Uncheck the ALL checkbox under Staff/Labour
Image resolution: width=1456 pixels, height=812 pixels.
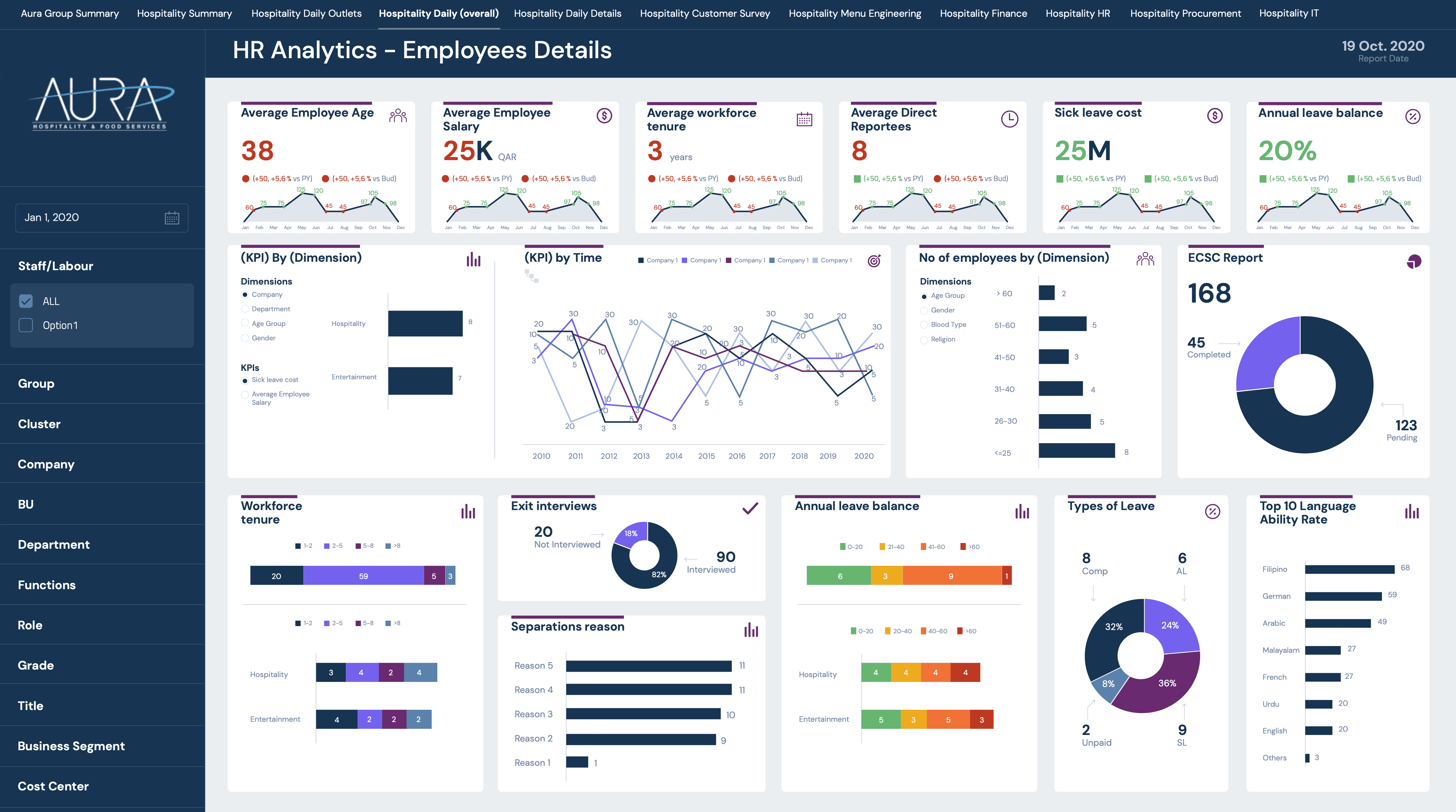coord(26,301)
